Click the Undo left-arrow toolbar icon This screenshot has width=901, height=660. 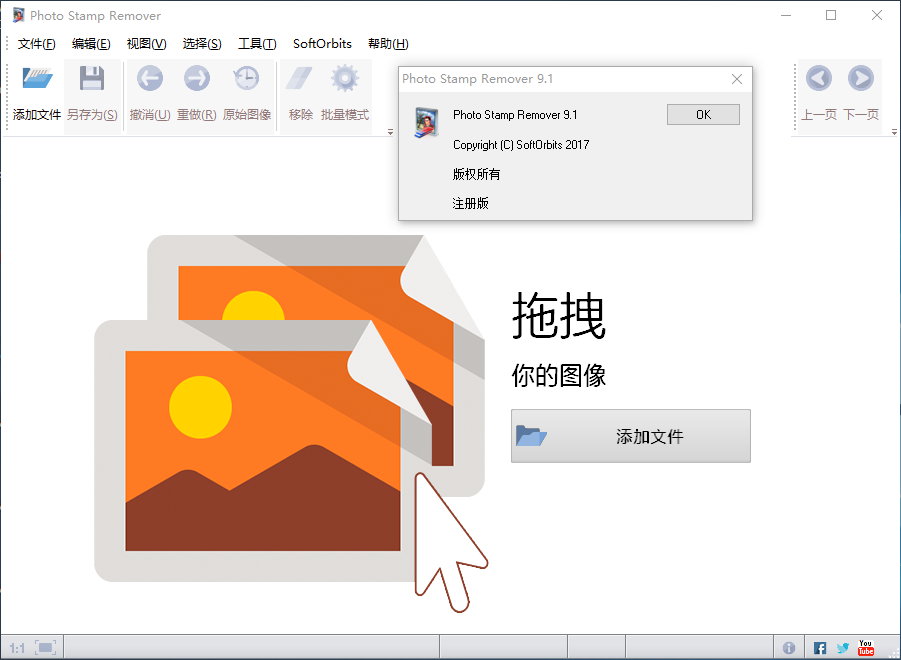(x=150, y=78)
